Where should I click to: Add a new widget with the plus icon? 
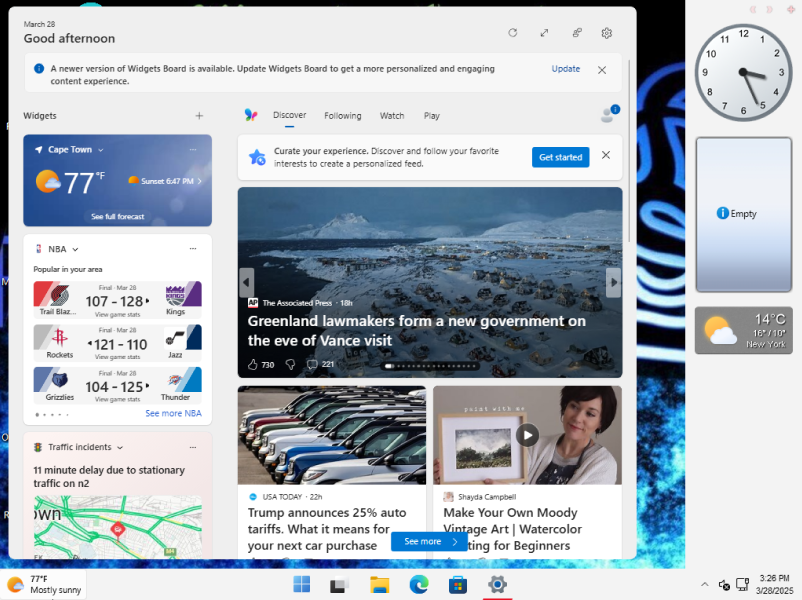199,116
